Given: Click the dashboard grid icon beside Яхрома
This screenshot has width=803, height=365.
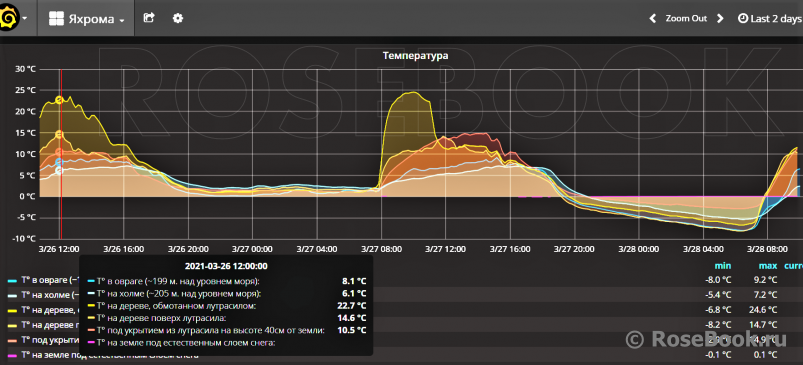Looking at the screenshot, I should coord(56,19).
